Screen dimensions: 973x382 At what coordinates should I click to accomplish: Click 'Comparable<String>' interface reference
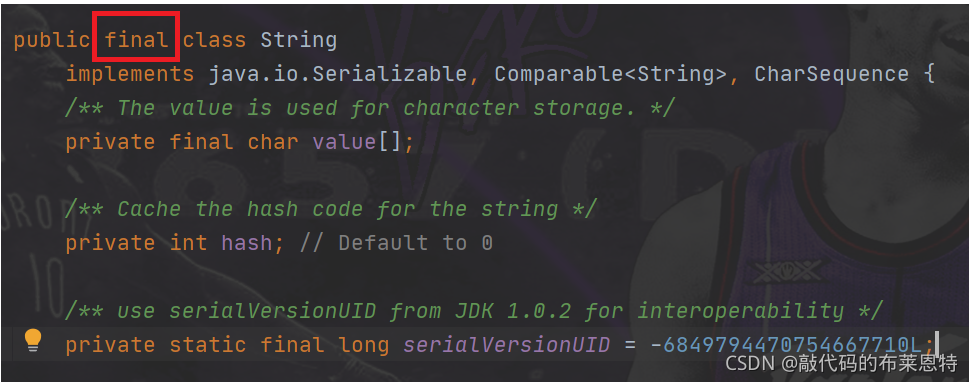[x=611, y=74]
